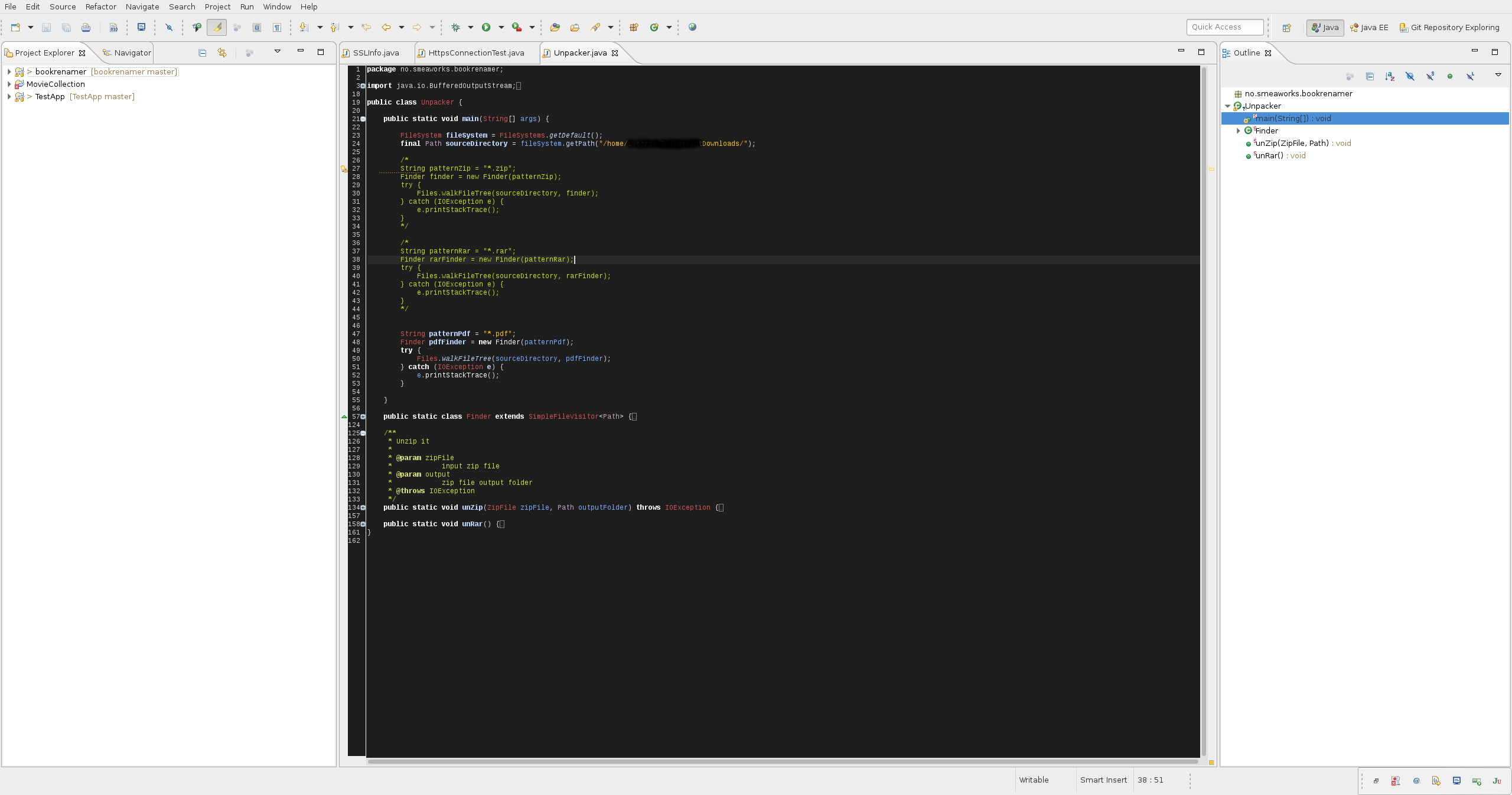The width and height of the screenshot is (1512, 795).
Task: Click the Previous Annotation arrow icon
Action: [x=334, y=27]
